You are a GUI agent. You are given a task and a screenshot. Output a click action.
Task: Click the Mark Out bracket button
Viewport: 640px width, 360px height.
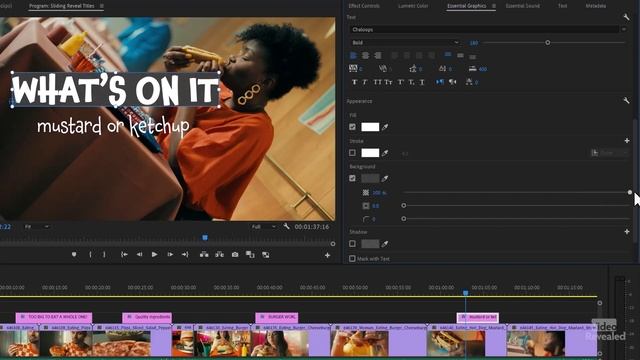104,254
